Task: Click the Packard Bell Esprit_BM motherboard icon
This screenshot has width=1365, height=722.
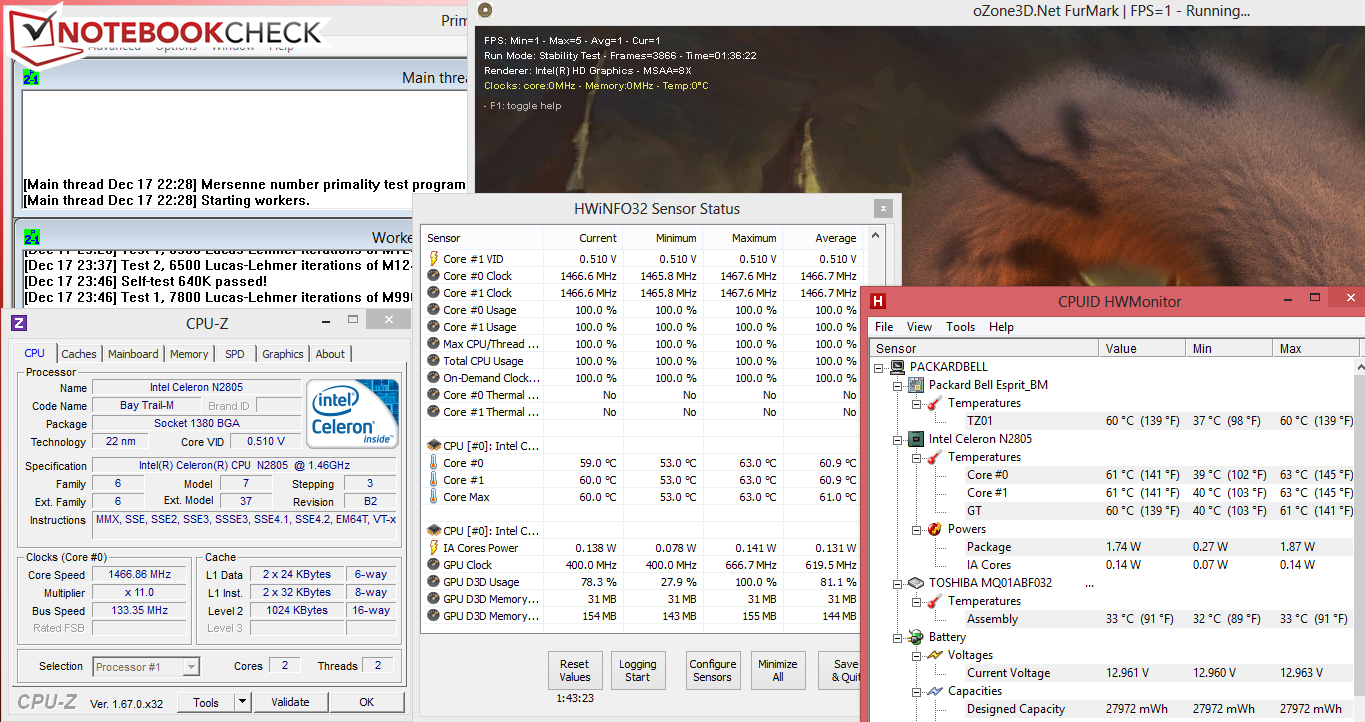Action: tap(916, 385)
